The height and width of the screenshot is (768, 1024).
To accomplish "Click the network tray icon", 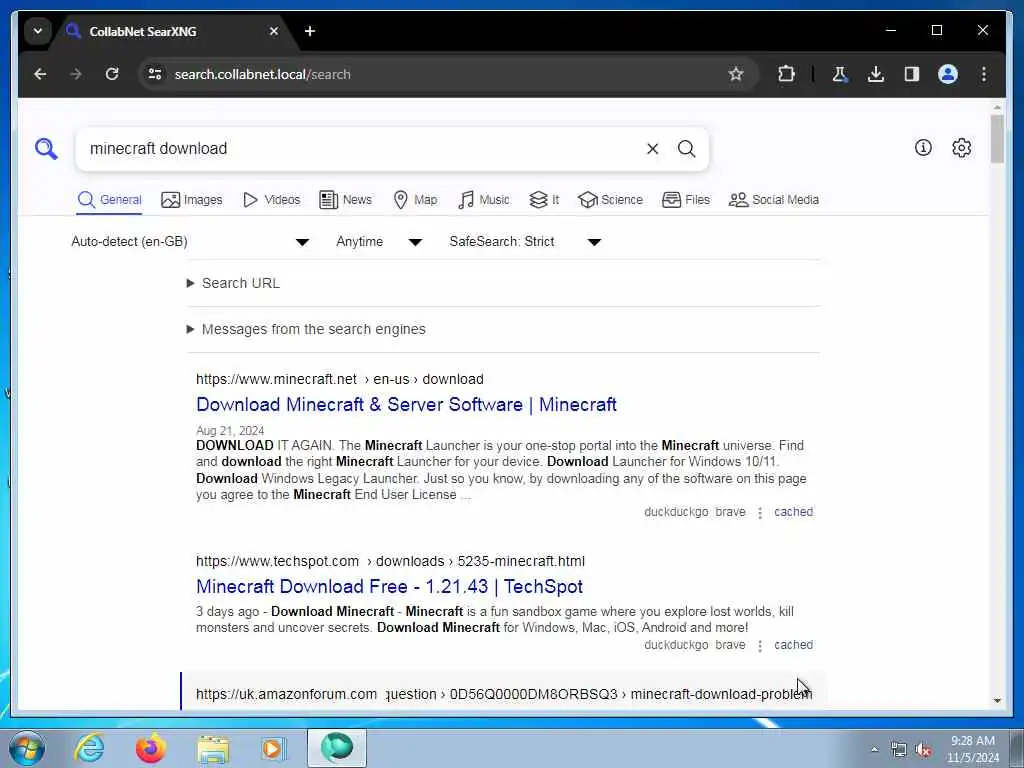I will [899, 750].
